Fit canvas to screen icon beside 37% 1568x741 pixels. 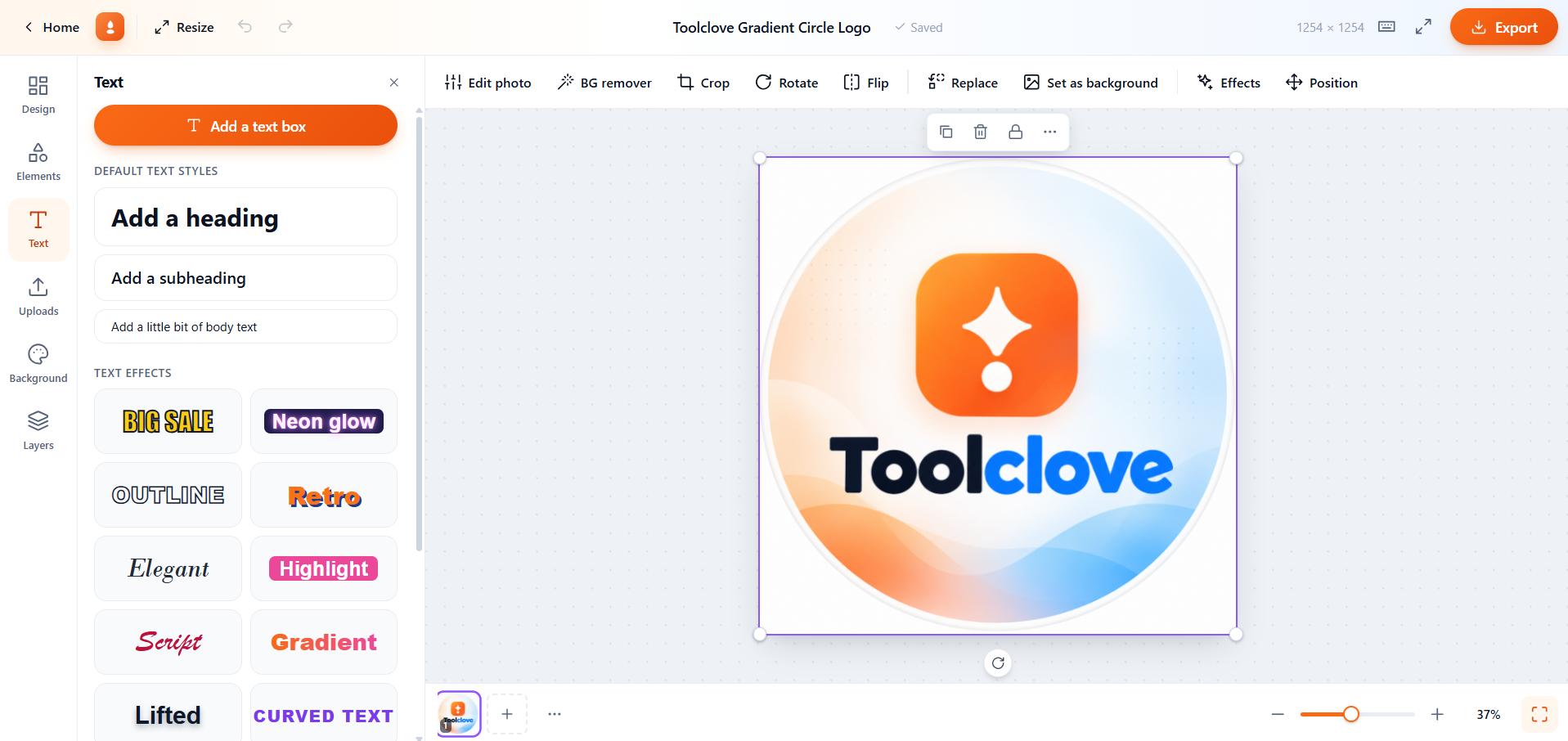(1539, 714)
